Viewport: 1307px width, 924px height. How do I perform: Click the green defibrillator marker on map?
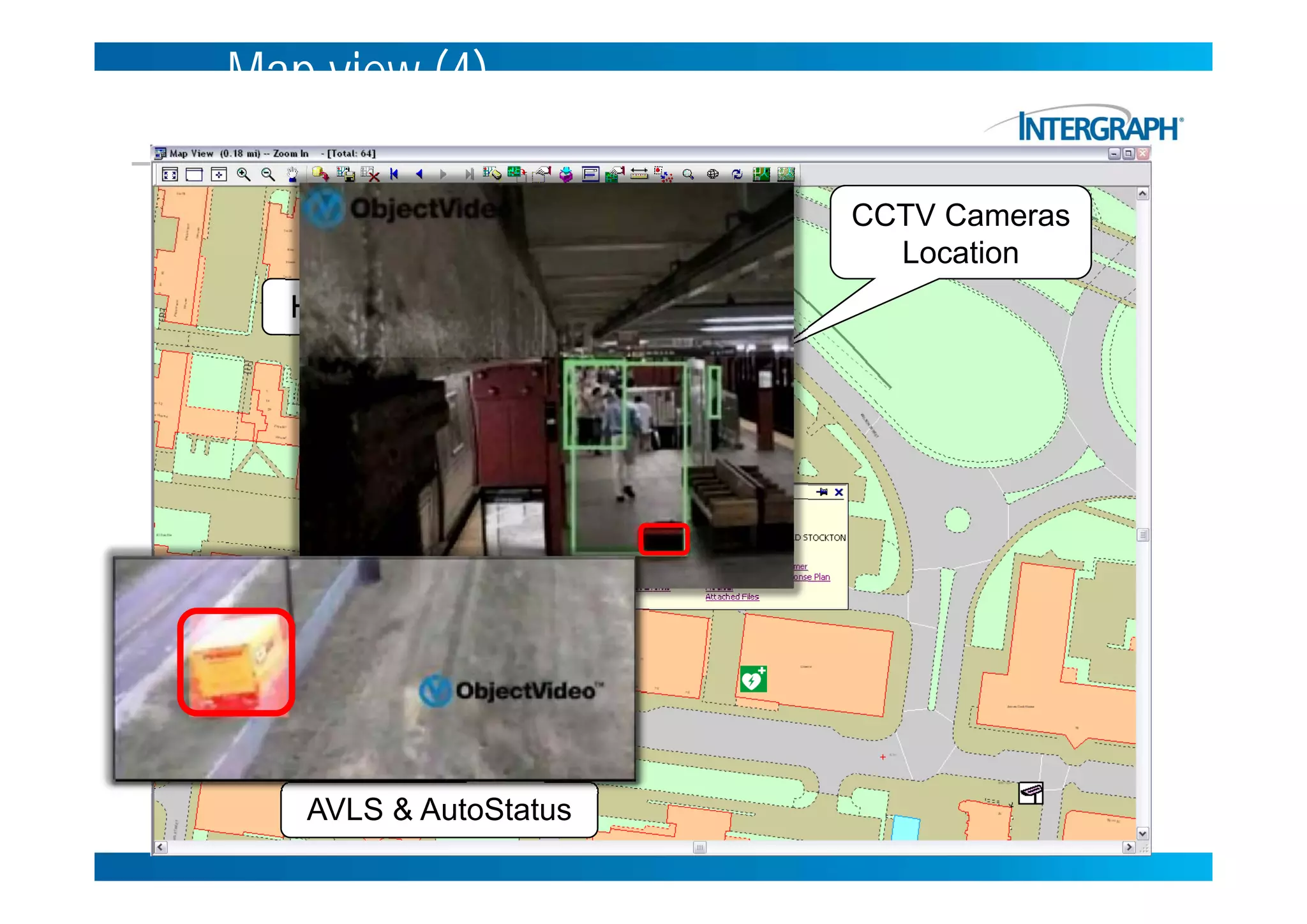(753, 679)
